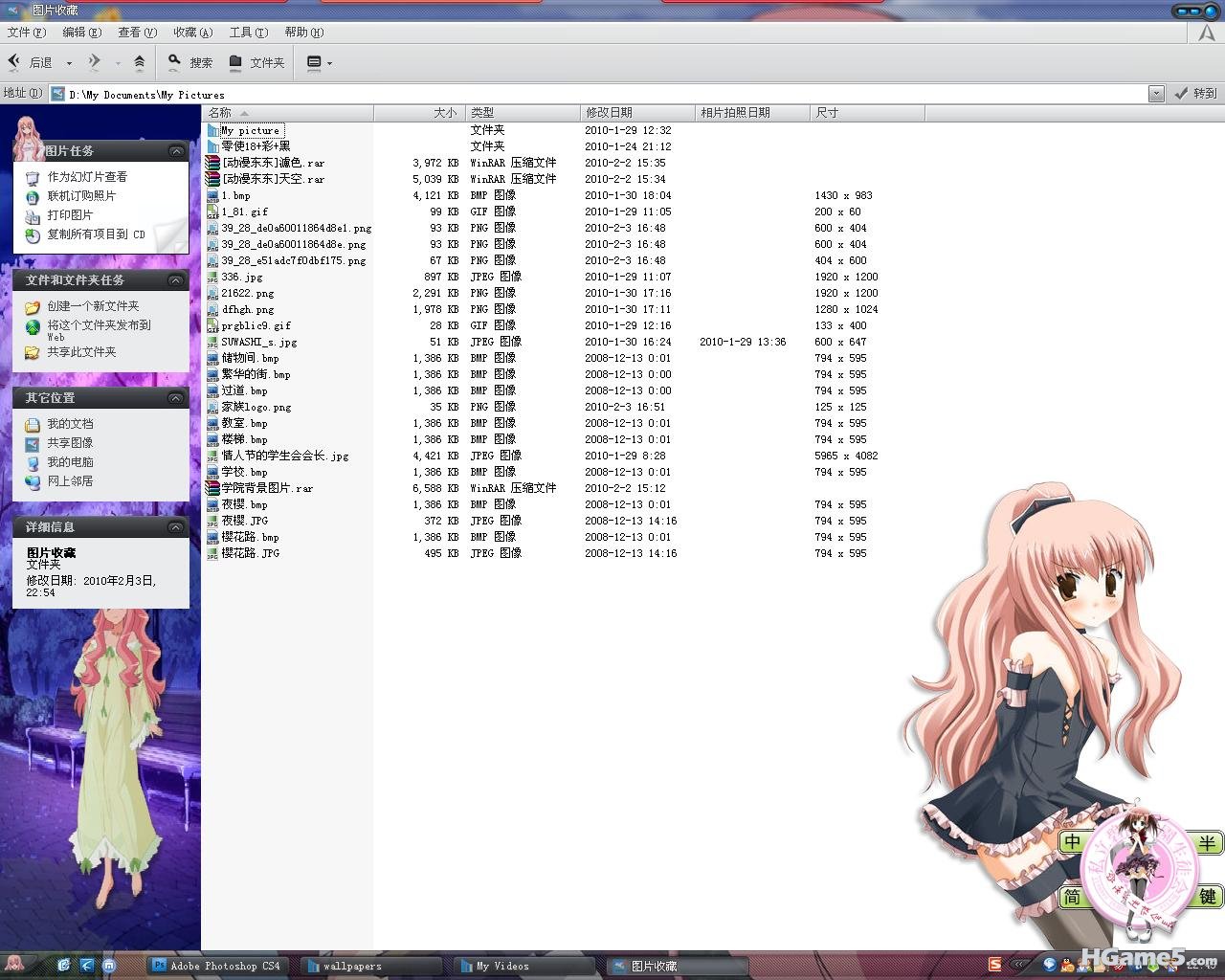
Task: Click the 网上邻居 network icon
Action: click(33, 481)
